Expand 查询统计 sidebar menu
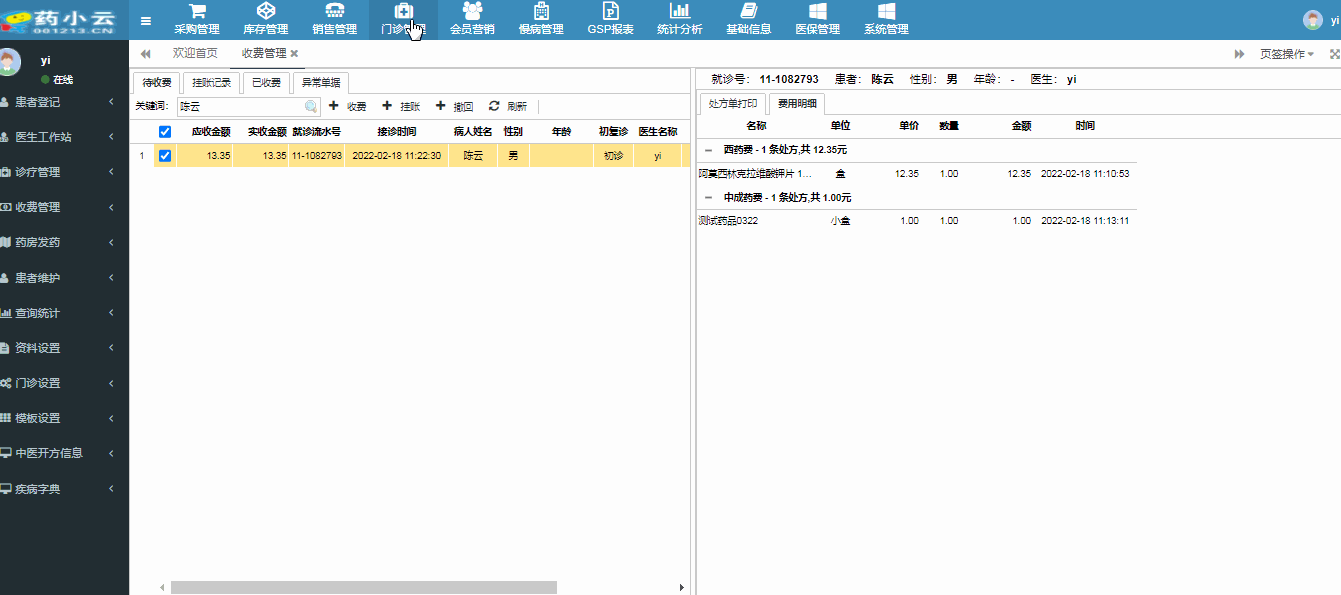1341x595 pixels. click(65, 313)
